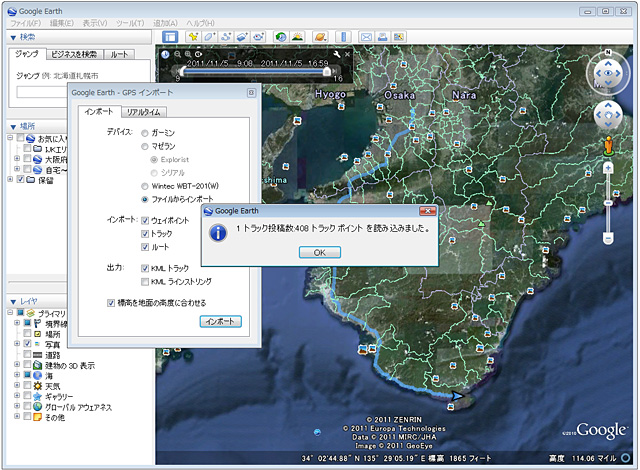640x470 pixels.
Task: Collapse the 検索 panel triangle
Action: click(13, 38)
